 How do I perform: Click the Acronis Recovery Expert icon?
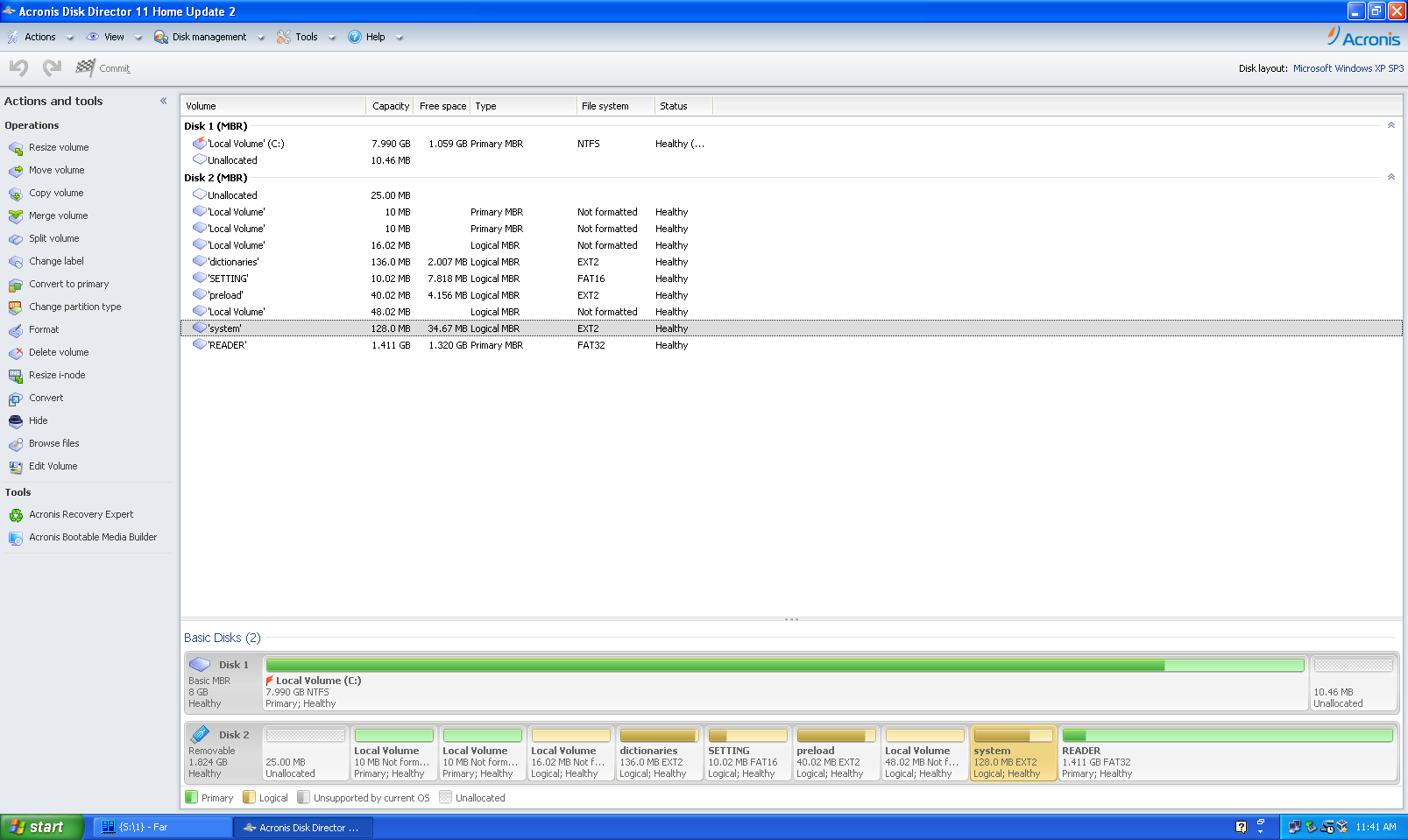(15, 515)
